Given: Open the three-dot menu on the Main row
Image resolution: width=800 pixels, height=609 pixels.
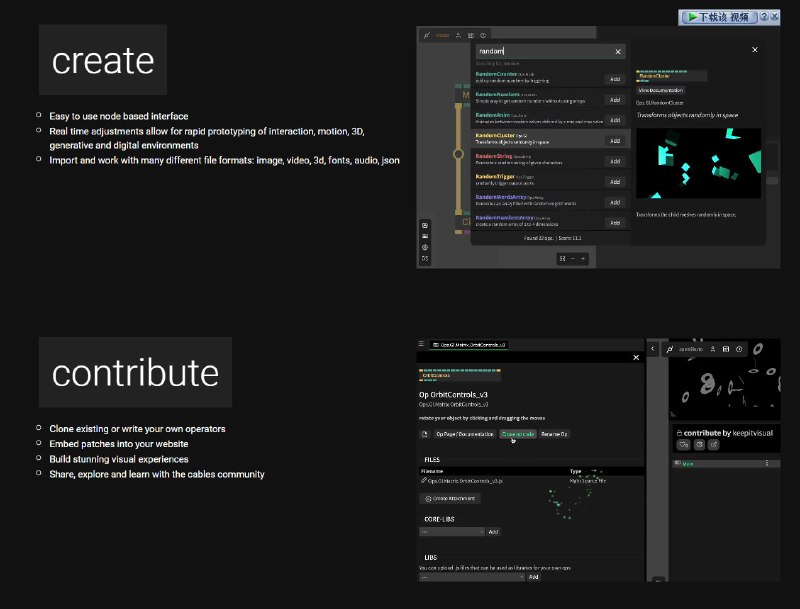Looking at the screenshot, I should pyautogui.click(x=767, y=463).
